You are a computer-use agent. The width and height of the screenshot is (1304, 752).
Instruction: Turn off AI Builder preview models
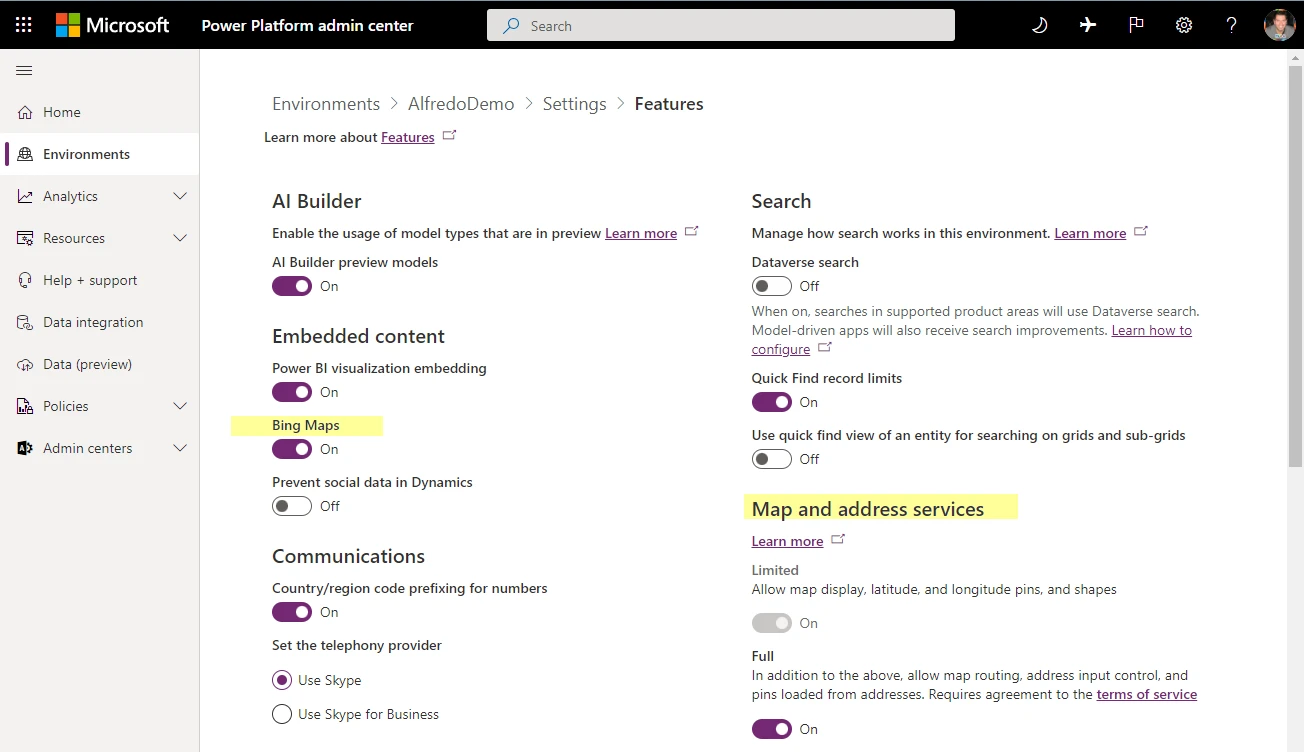click(x=292, y=286)
